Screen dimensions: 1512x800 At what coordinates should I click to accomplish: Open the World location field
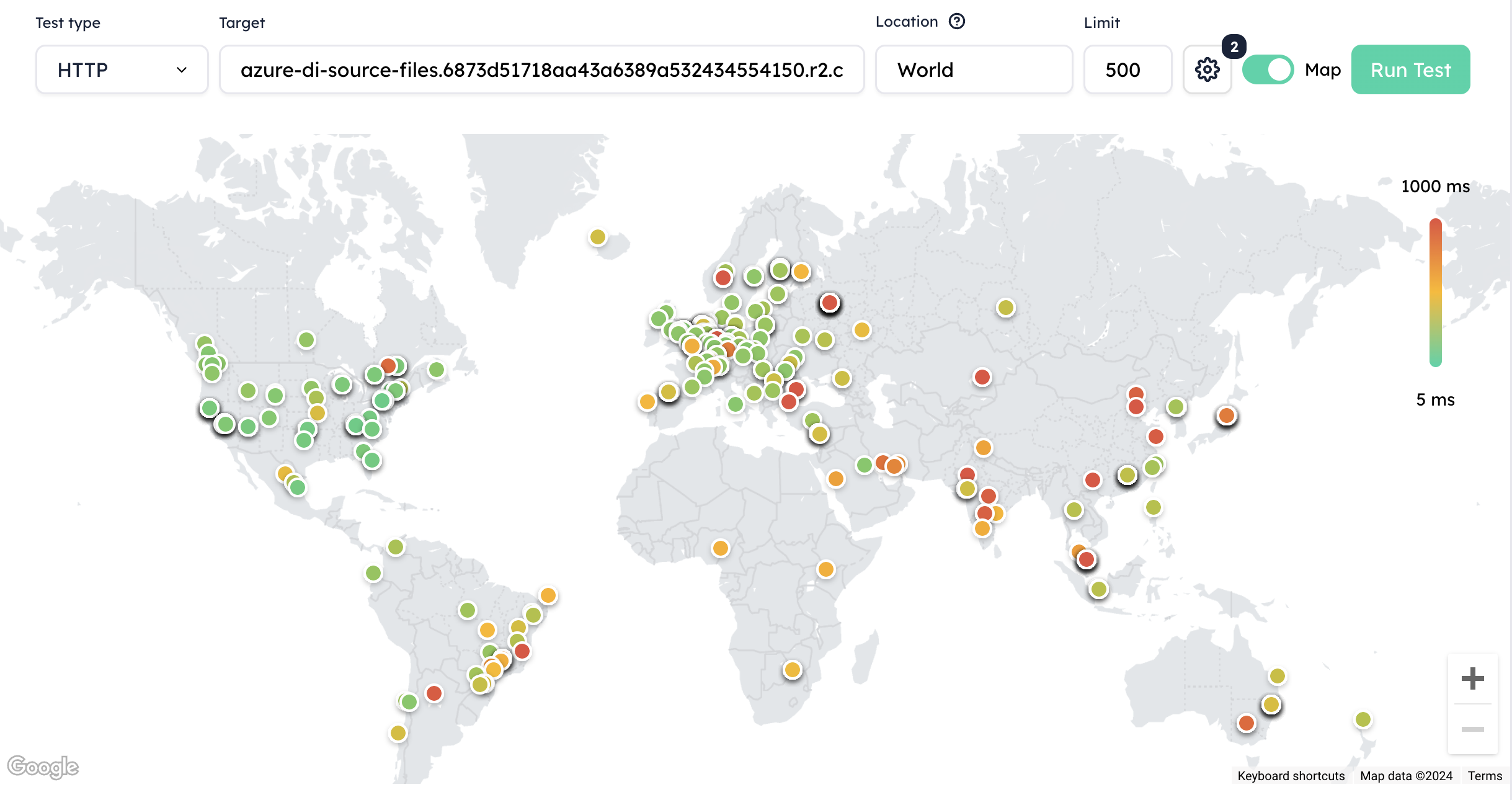(x=973, y=69)
